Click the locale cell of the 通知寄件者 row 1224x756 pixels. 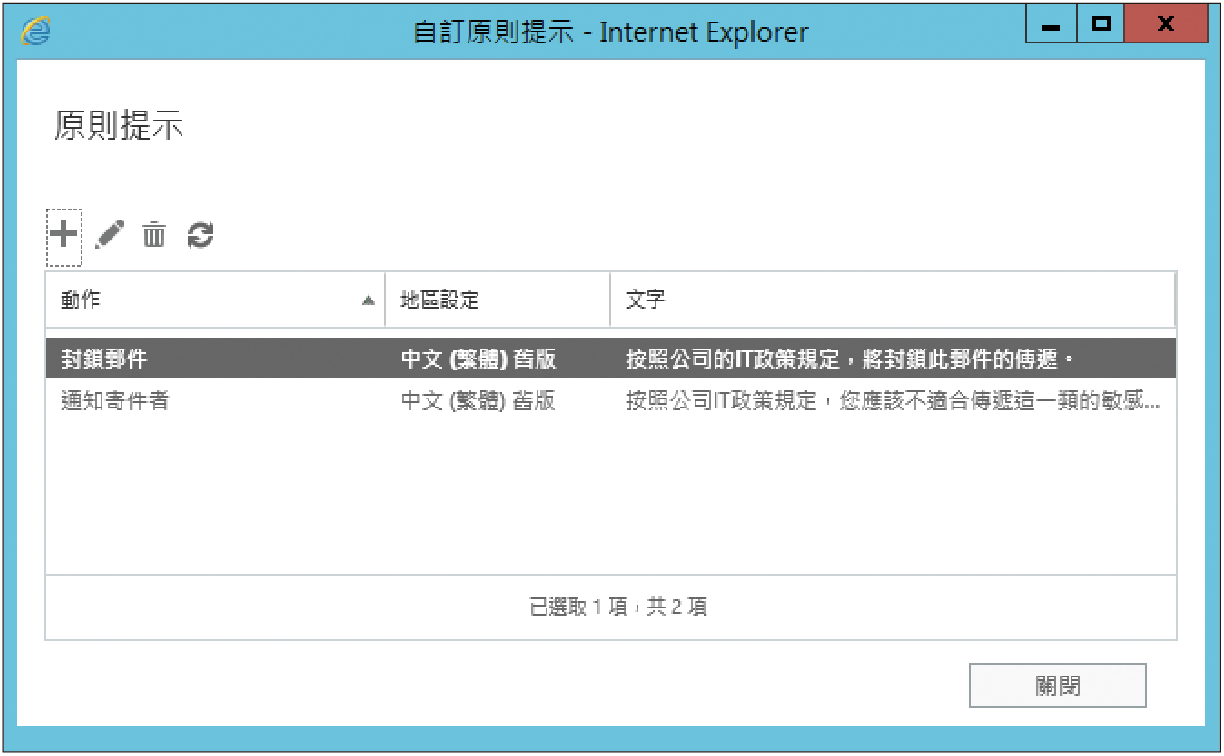pyautogui.click(x=478, y=401)
